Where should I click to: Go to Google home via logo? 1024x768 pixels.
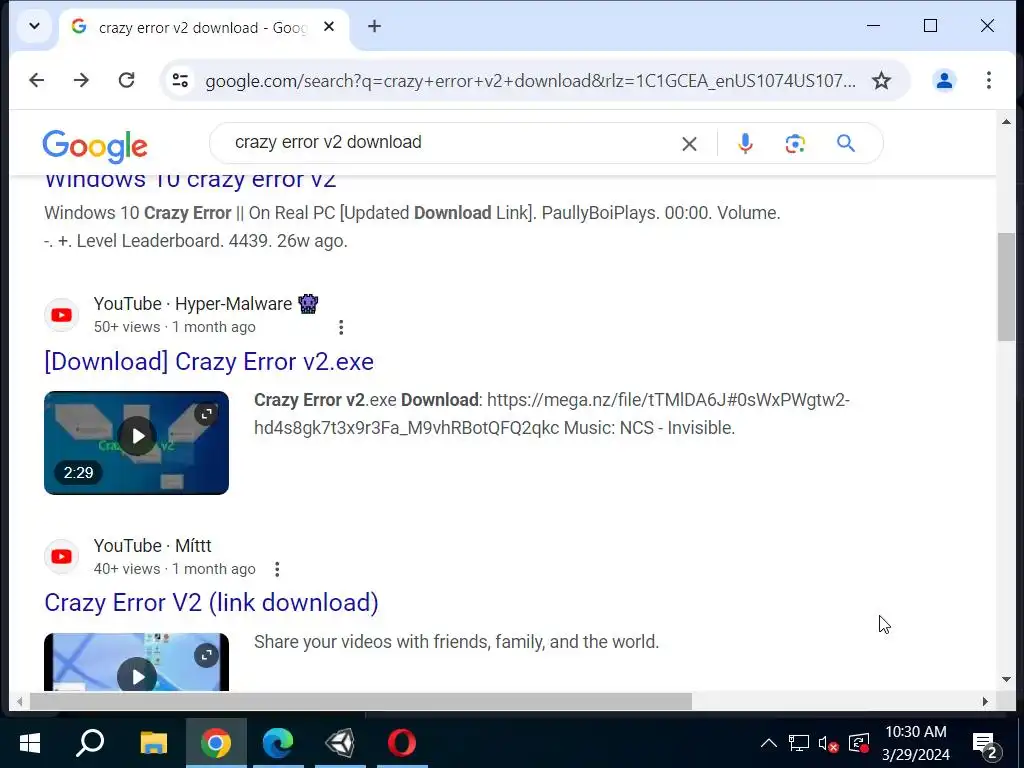(95, 145)
